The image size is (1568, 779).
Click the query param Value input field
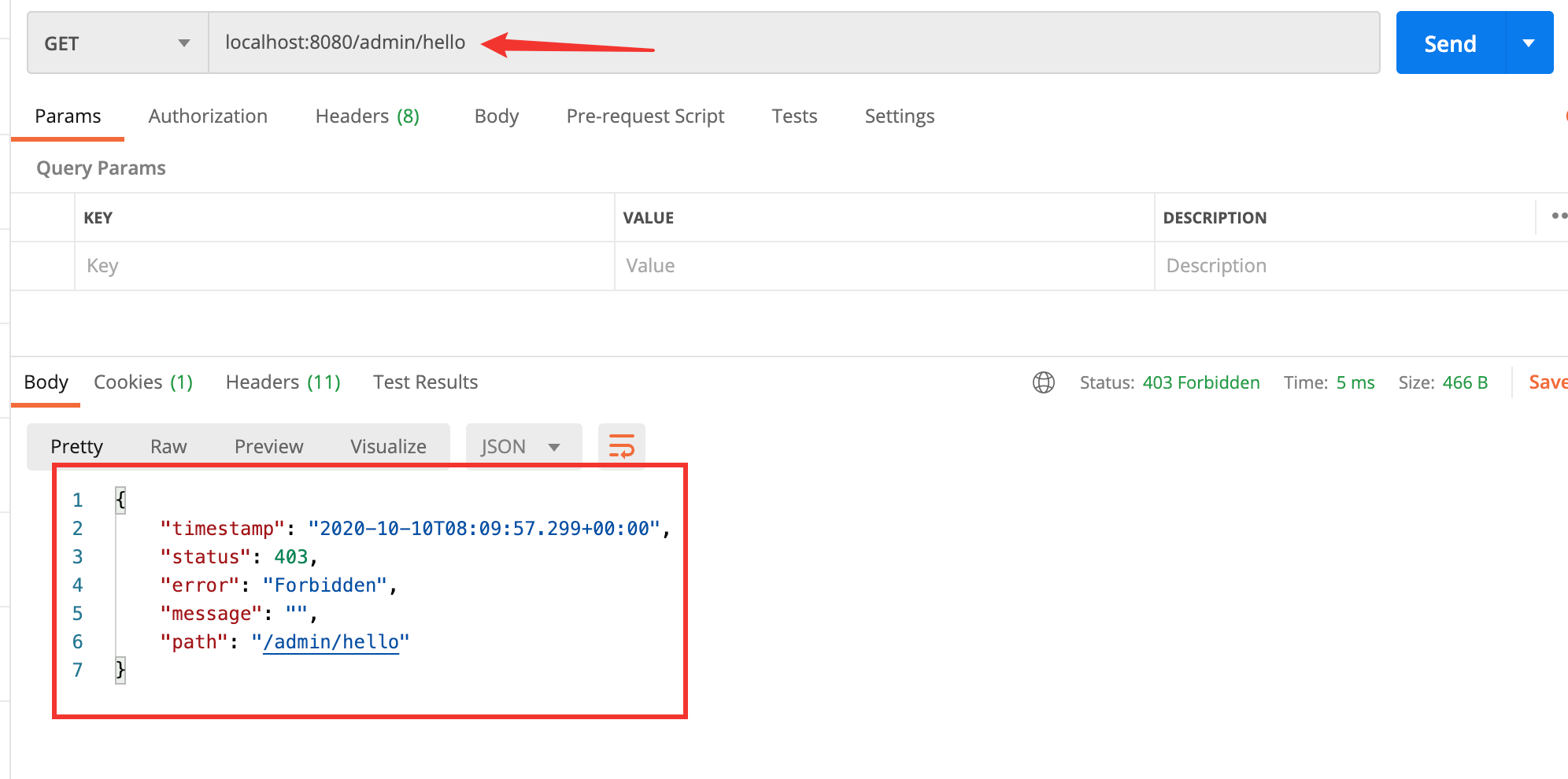[885, 266]
